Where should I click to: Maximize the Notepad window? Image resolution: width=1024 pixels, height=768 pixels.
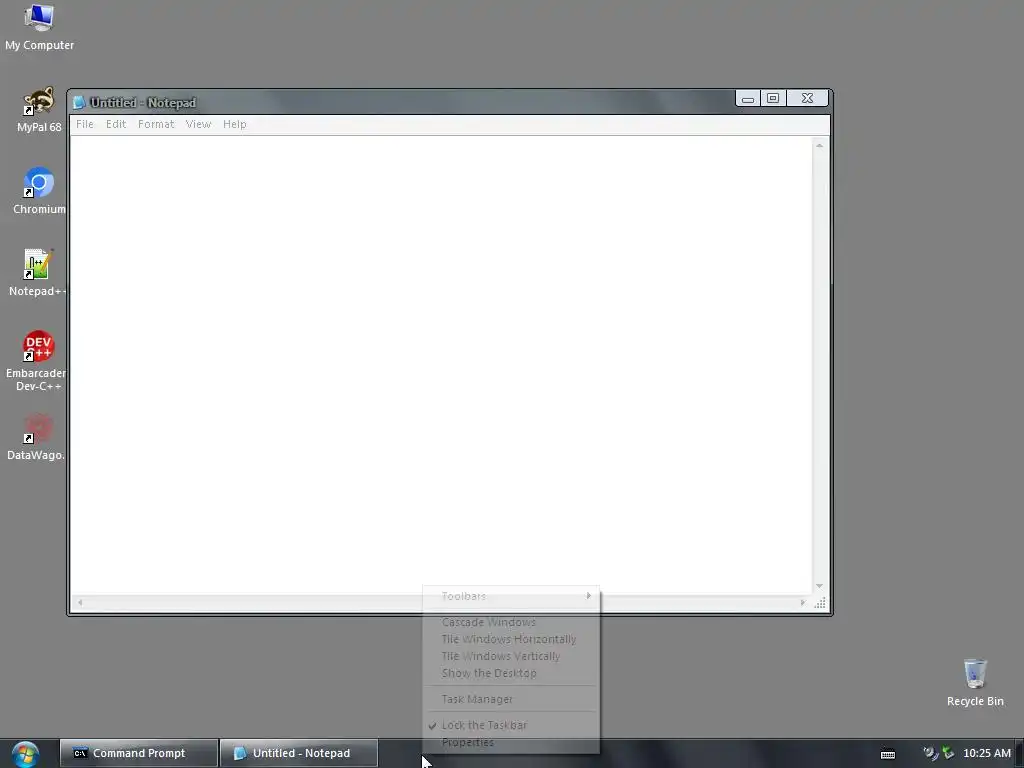point(773,99)
